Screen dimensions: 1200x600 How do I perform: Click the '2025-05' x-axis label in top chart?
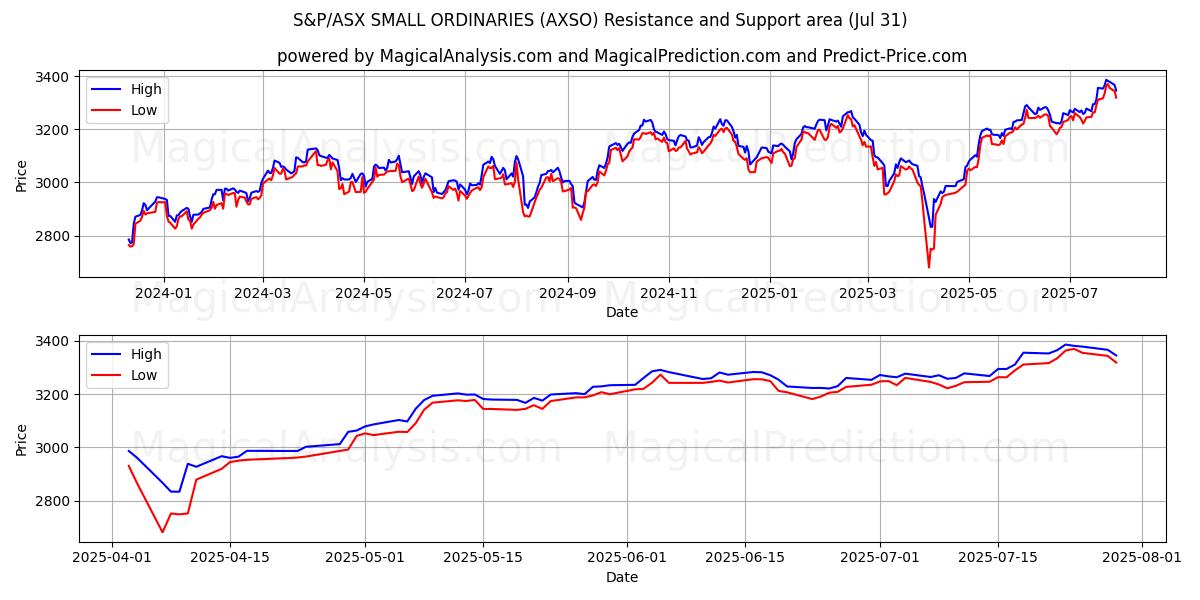tap(968, 294)
